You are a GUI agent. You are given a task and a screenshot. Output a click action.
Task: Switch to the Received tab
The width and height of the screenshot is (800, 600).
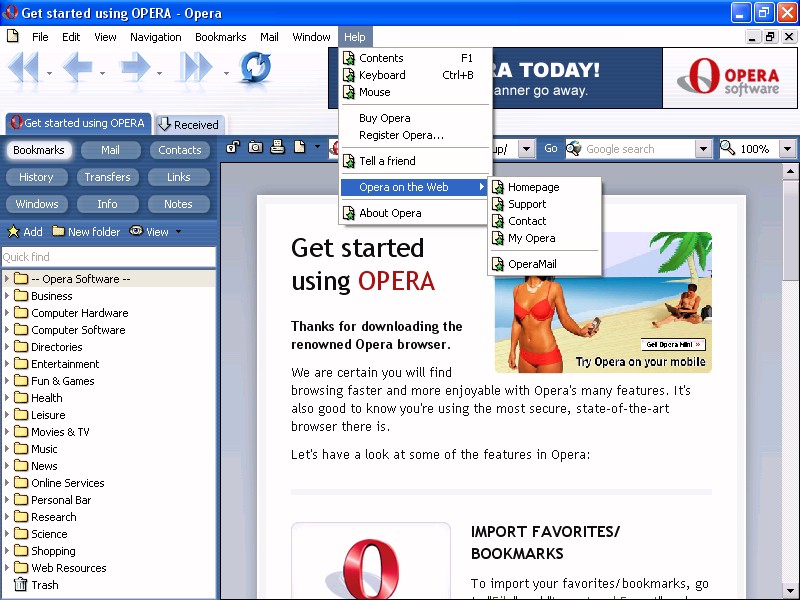tap(189, 125)
